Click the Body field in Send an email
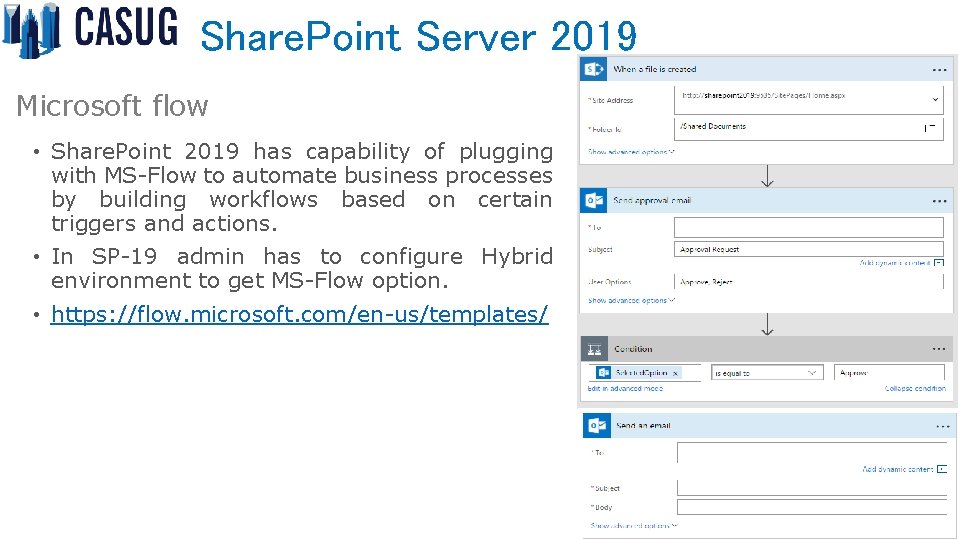Viewport: 960px width, 540px height. 812,507
